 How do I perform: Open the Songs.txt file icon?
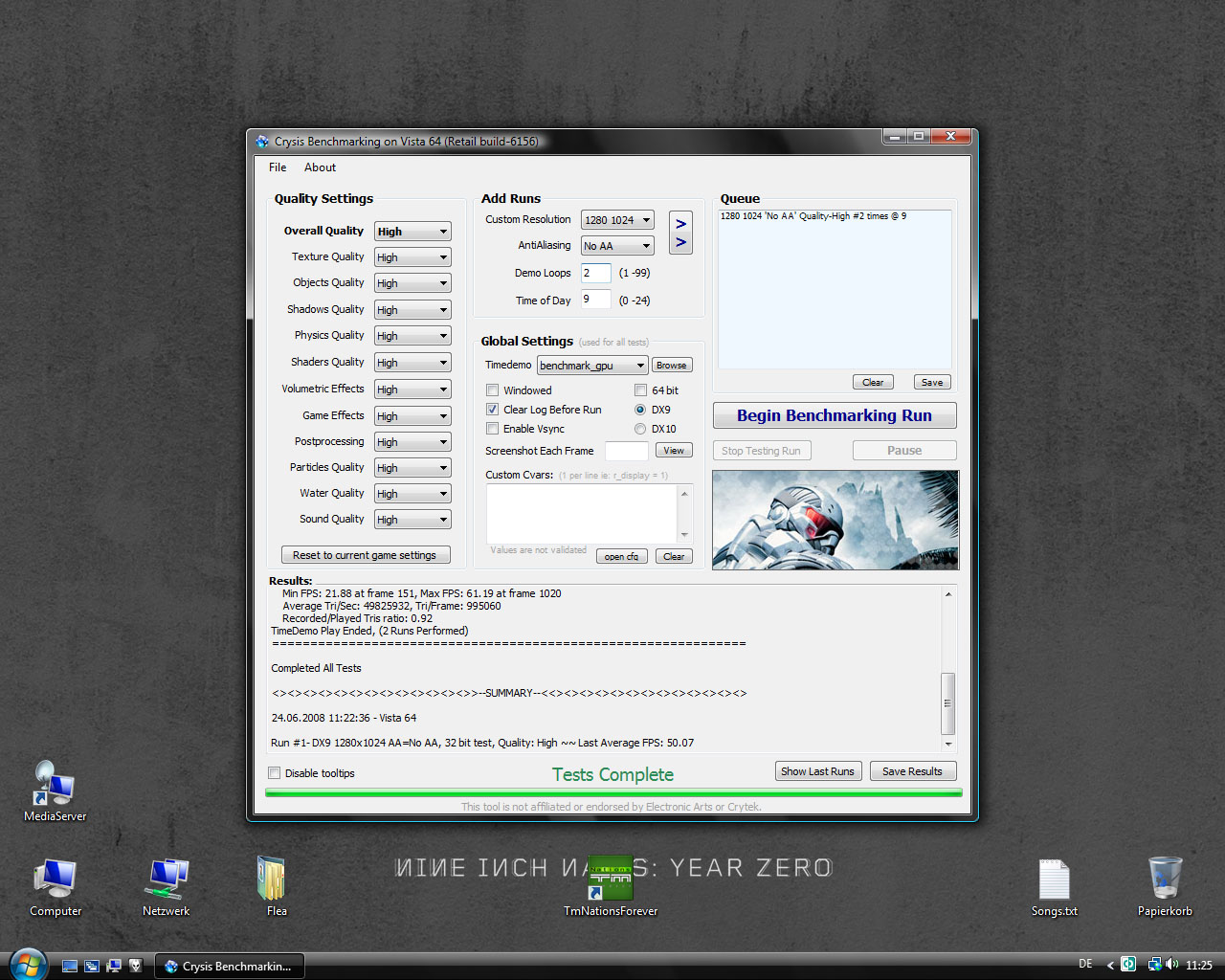1054,880
